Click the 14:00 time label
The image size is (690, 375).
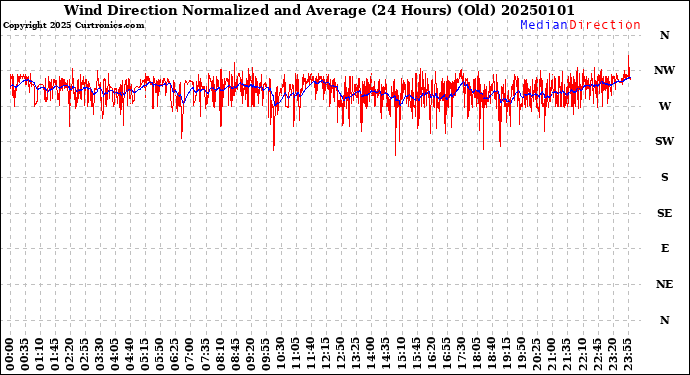click(x=371, y=354)
